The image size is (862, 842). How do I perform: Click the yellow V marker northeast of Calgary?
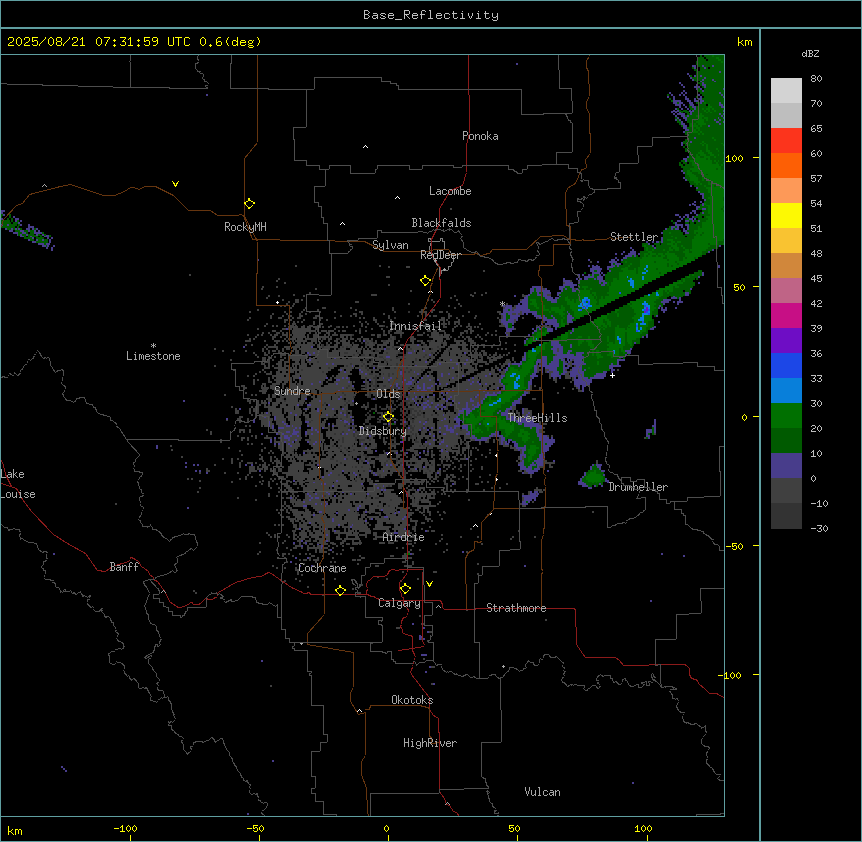[429, 584]
